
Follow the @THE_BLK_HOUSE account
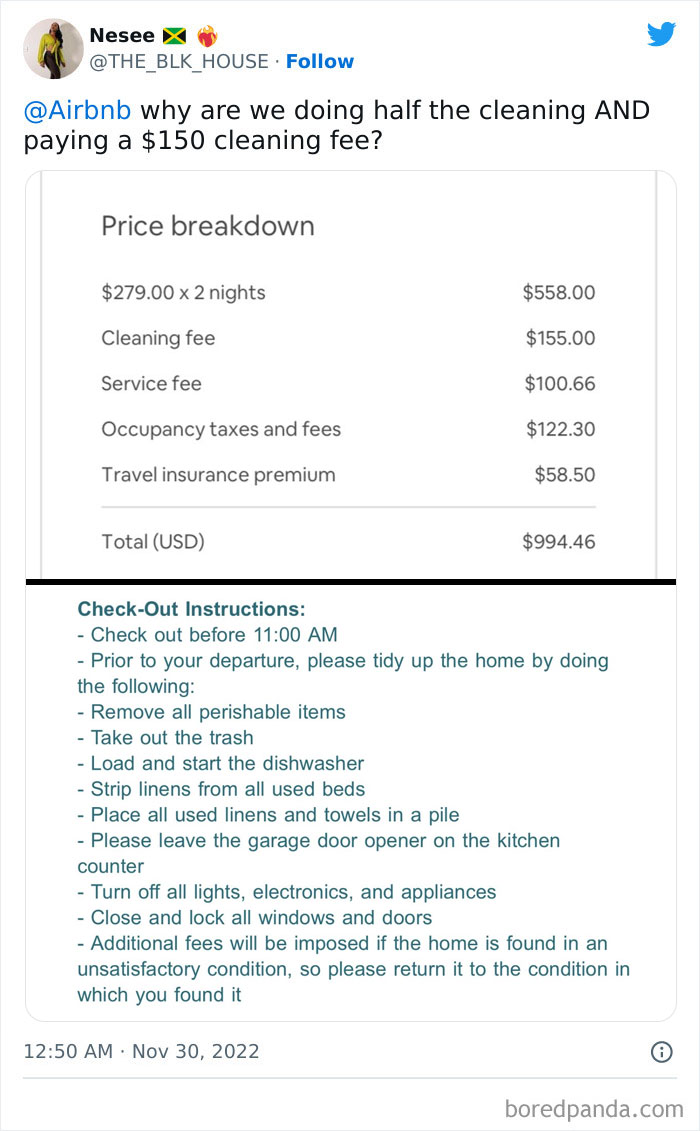319,61
